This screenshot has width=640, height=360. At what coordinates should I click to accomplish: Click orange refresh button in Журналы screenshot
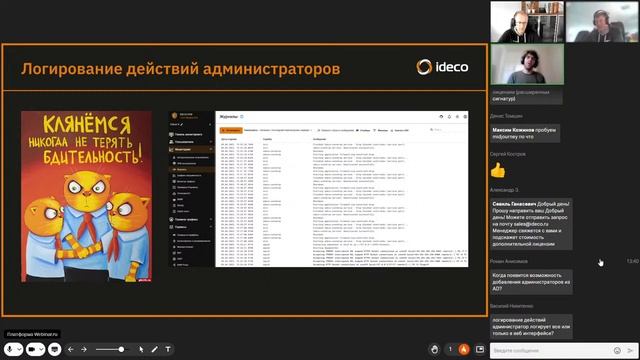coord(231,130)
